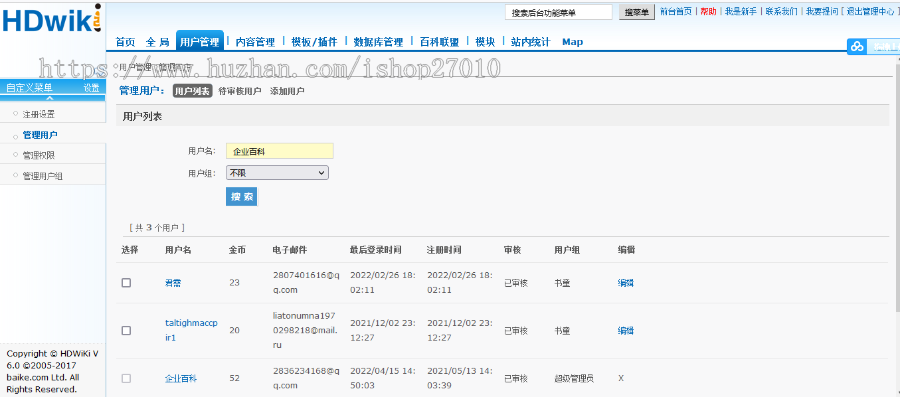Open 管理用户组 in the sidebar

click(42, 176)
